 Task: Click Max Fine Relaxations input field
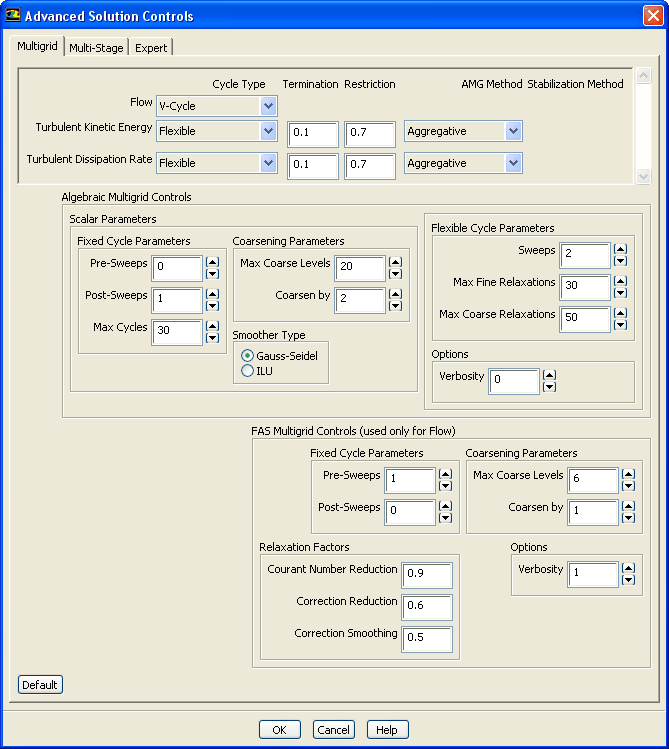(585, 287)
